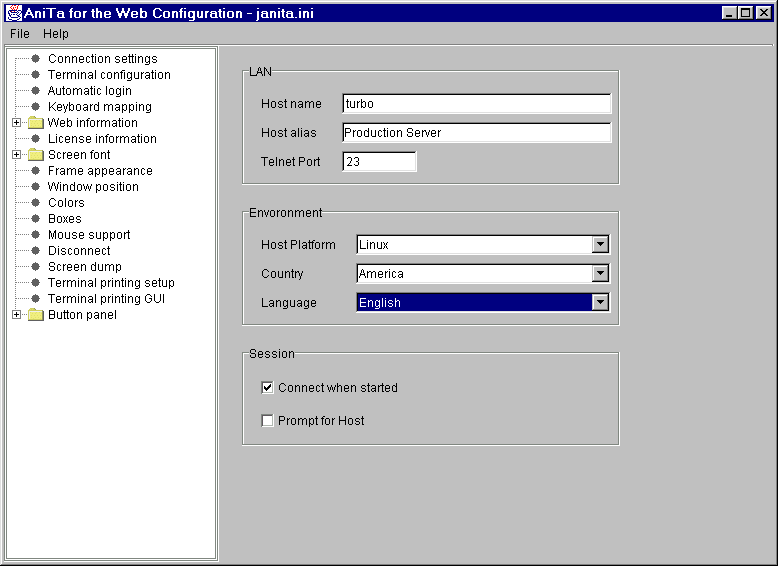
Task: Select Window position in the tree
Action: [93, 187]
